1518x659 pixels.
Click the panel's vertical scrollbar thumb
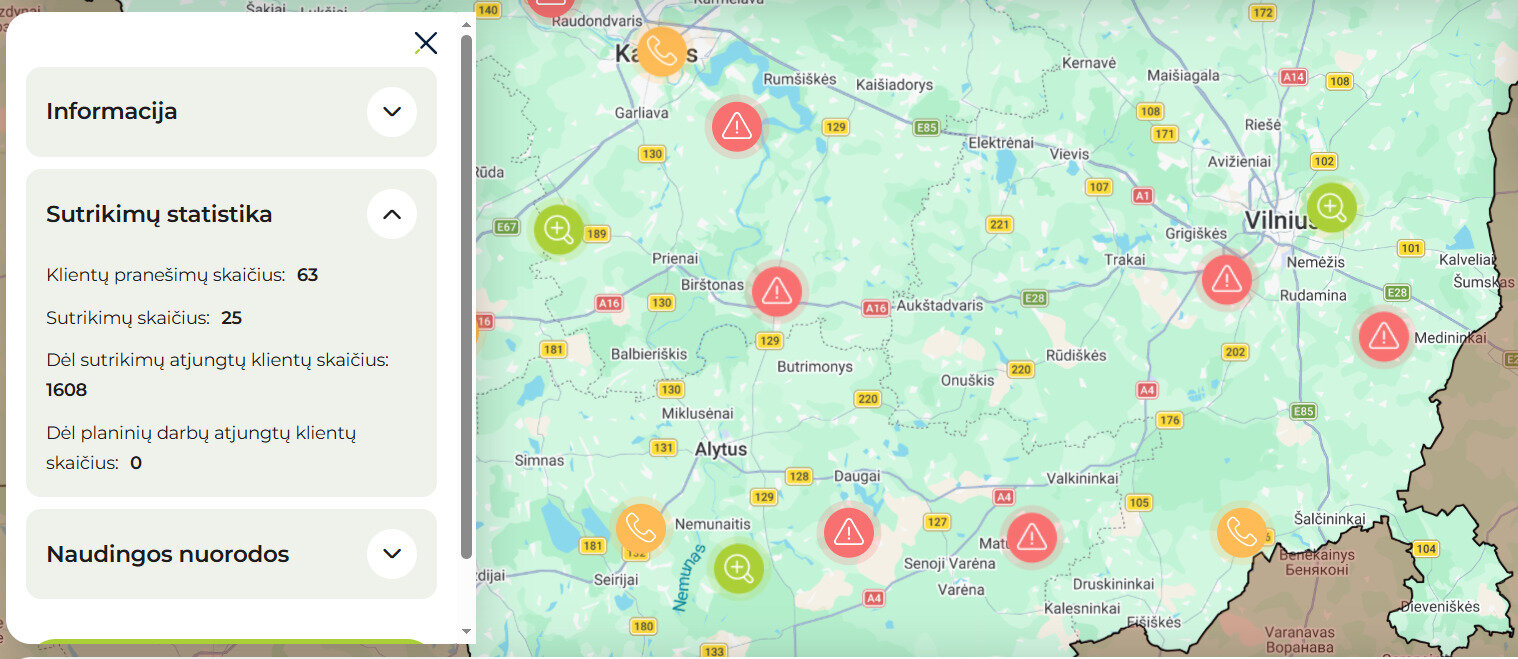pyautogui.click(x=466, y=296)
